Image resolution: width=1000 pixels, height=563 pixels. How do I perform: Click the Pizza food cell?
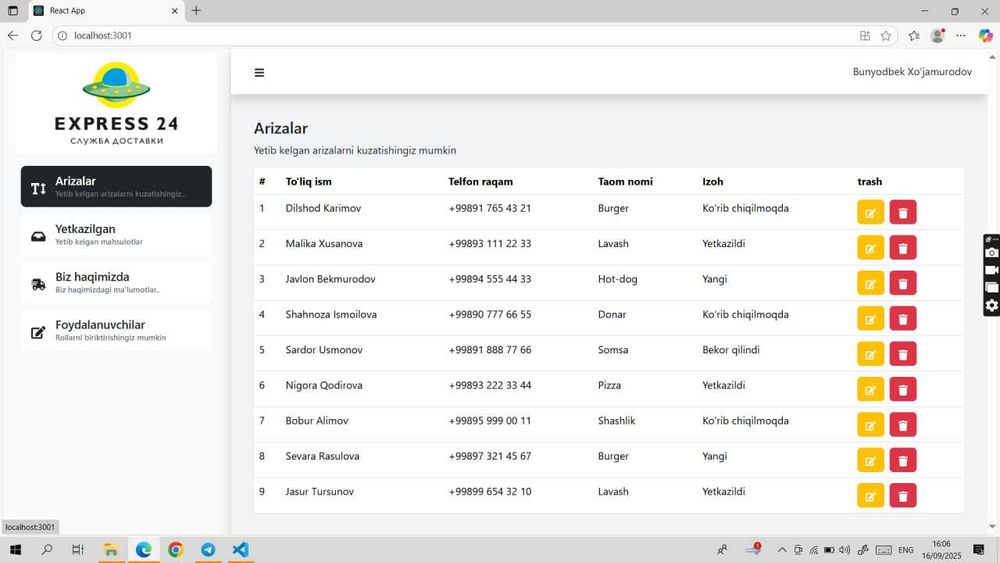coord(609,385)
